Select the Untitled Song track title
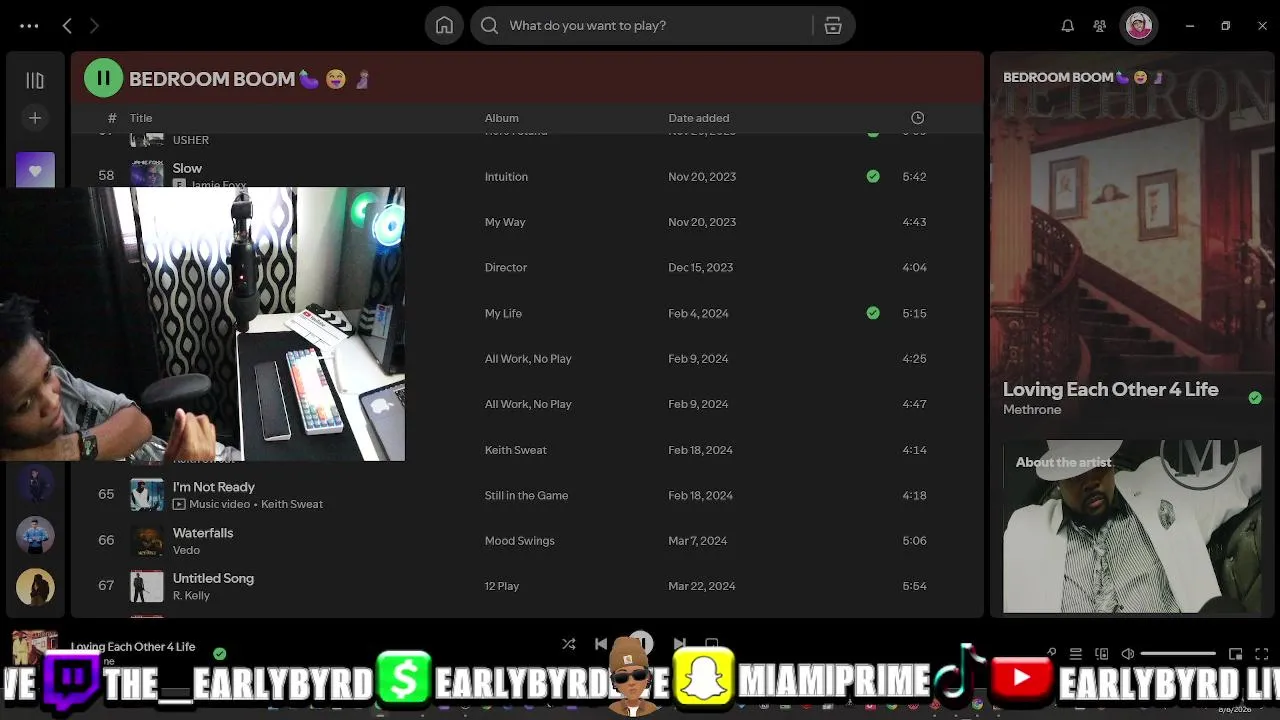This screenshot has width=1280, height=720. 213,578
